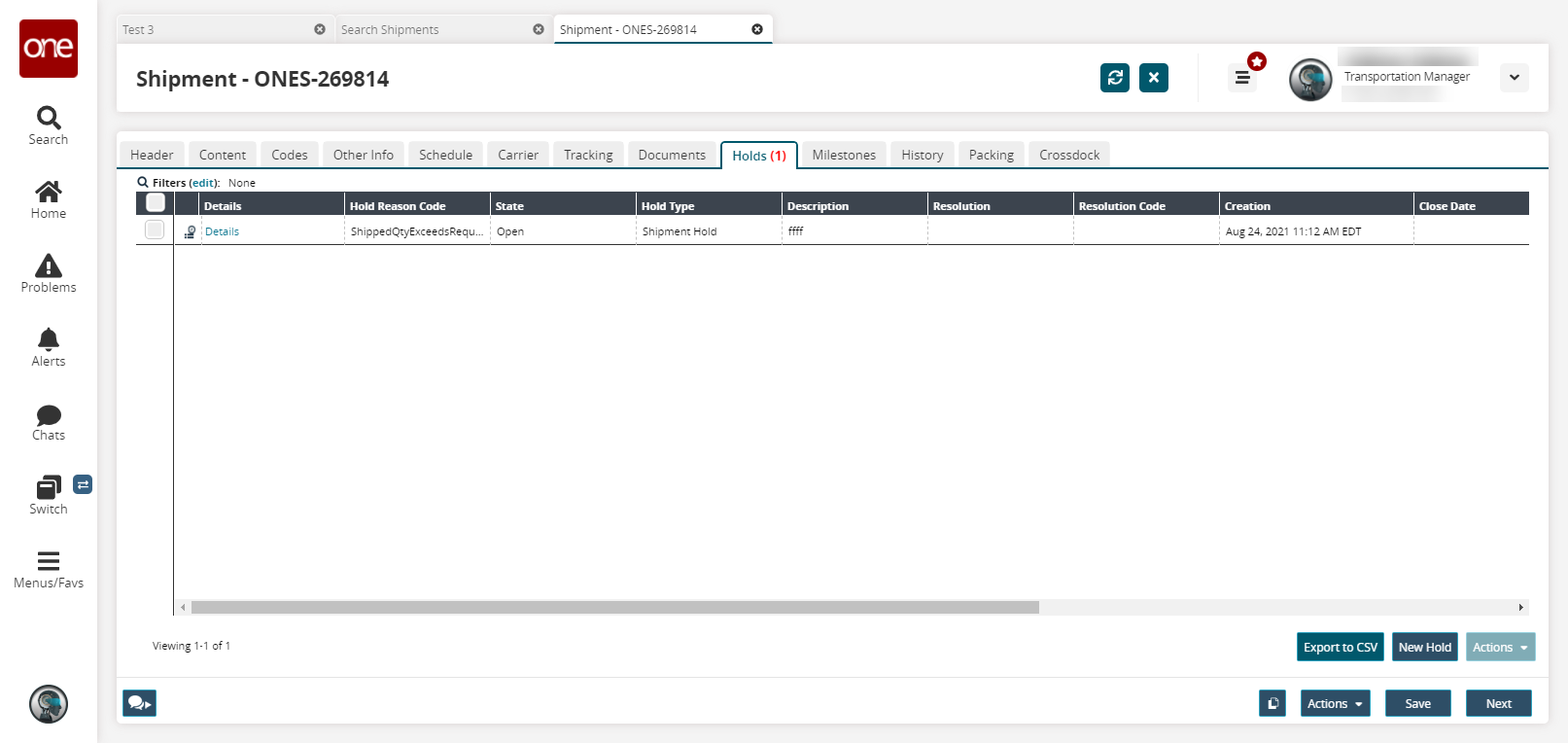
Task: Close the Shipment - ONES-269814 tab
Action: (757, 29)
